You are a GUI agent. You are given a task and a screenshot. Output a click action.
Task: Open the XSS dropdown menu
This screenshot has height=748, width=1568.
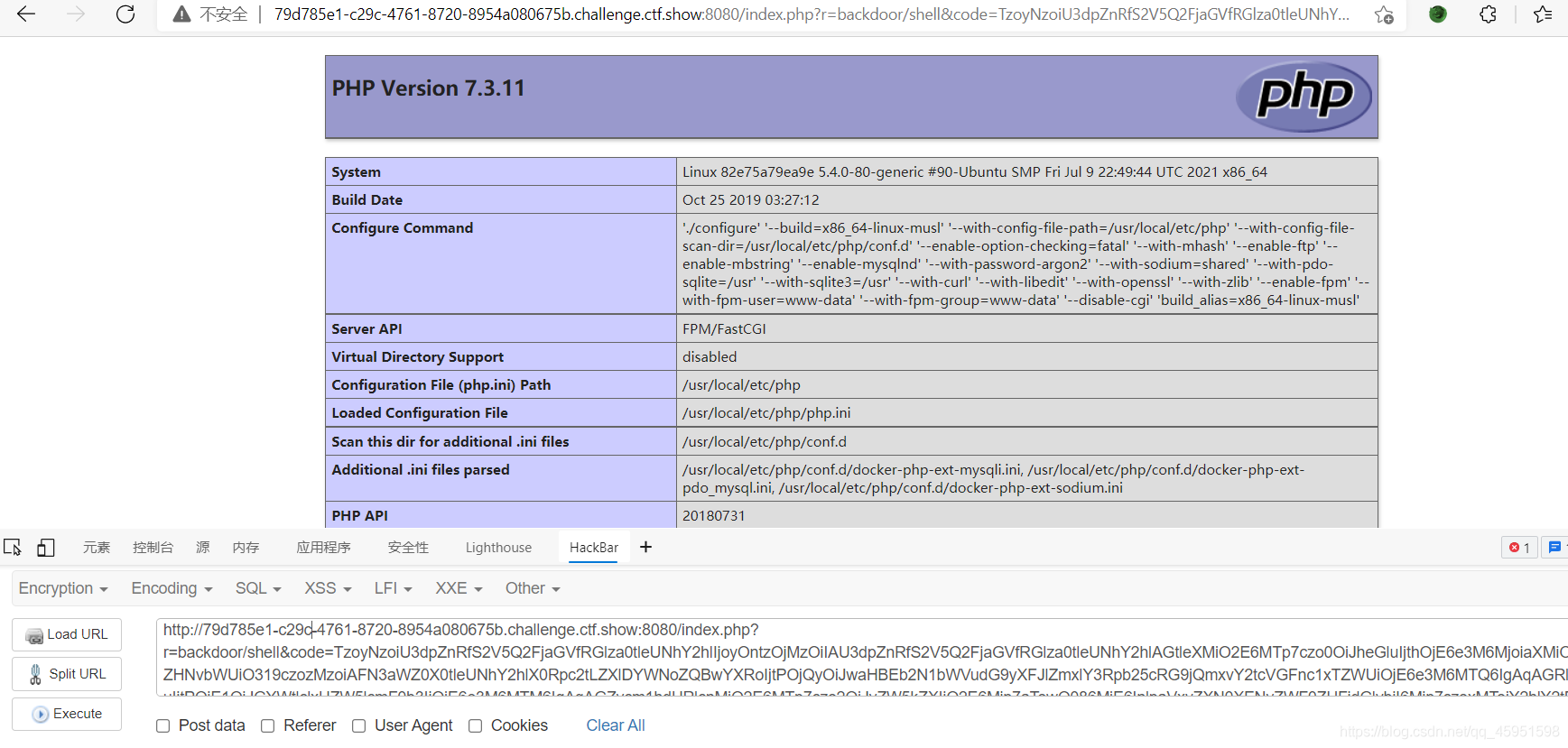point(328,588)
